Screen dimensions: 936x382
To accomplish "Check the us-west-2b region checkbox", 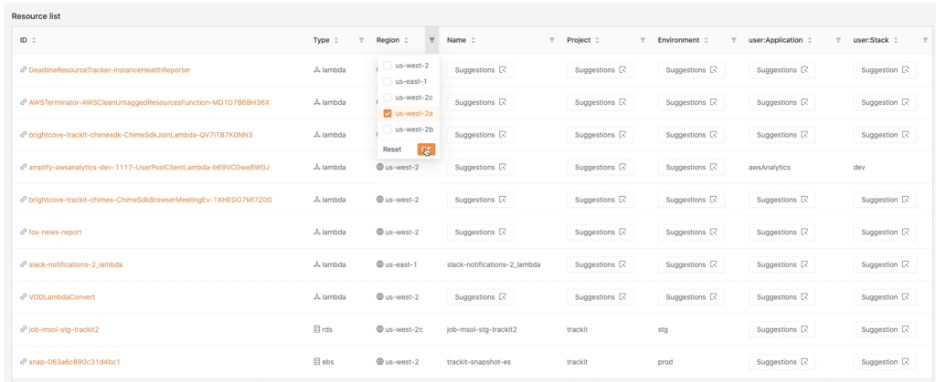I will coord(387,130).
